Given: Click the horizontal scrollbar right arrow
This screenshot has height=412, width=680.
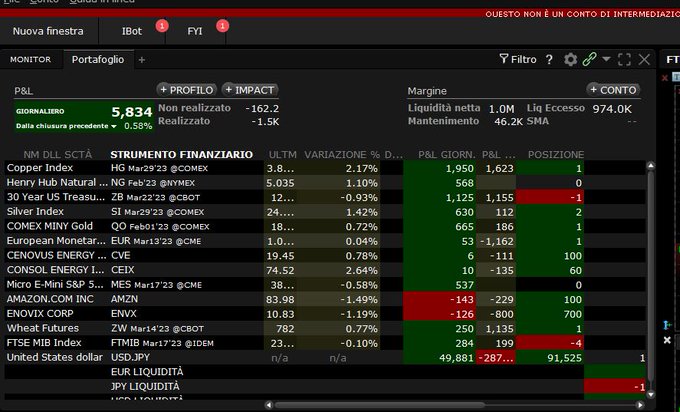Looking at the screenshot, I should point(640,405).
